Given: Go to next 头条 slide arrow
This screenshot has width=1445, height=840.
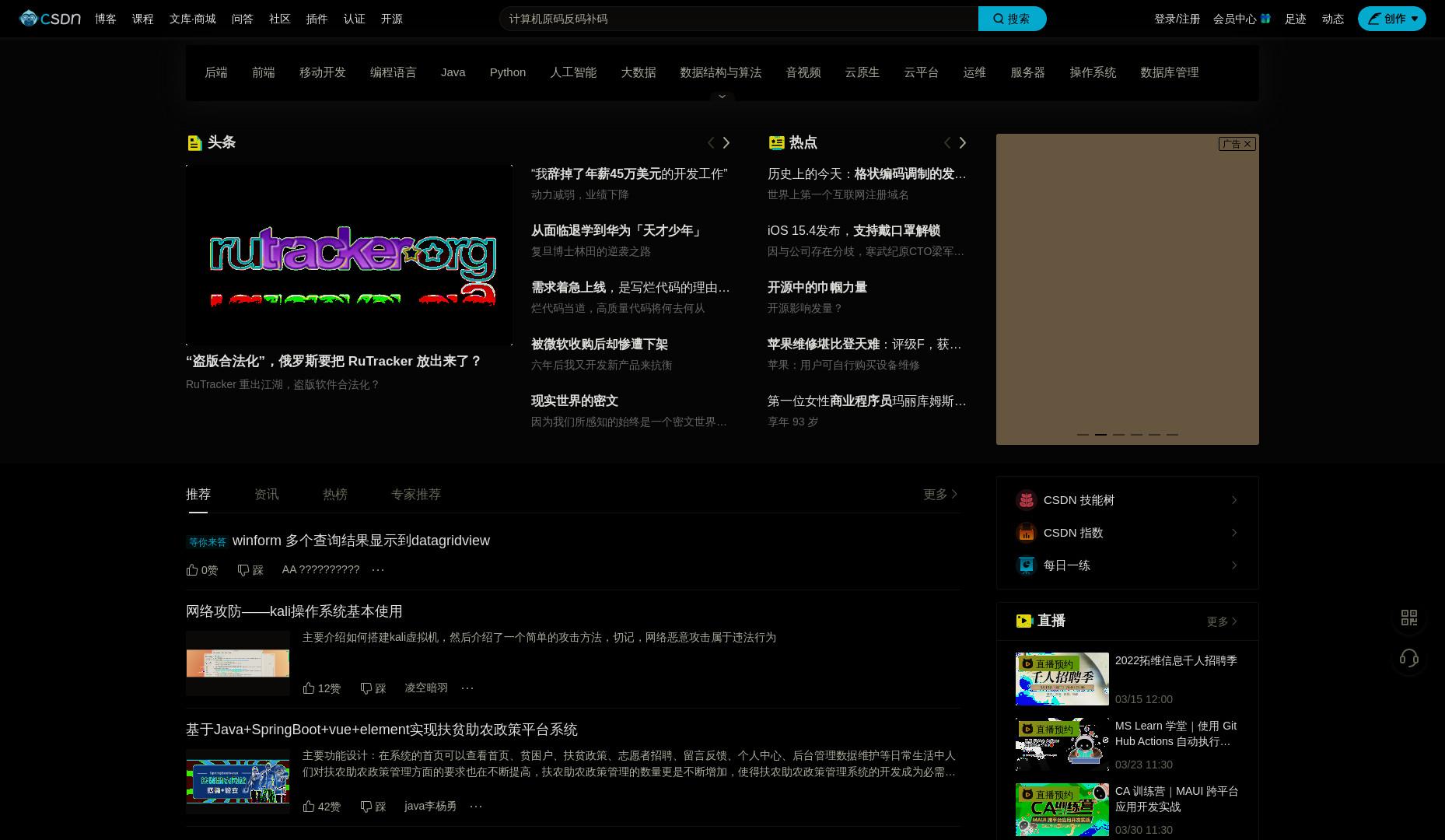Looking at the screenshot, I should pos(726,142).
